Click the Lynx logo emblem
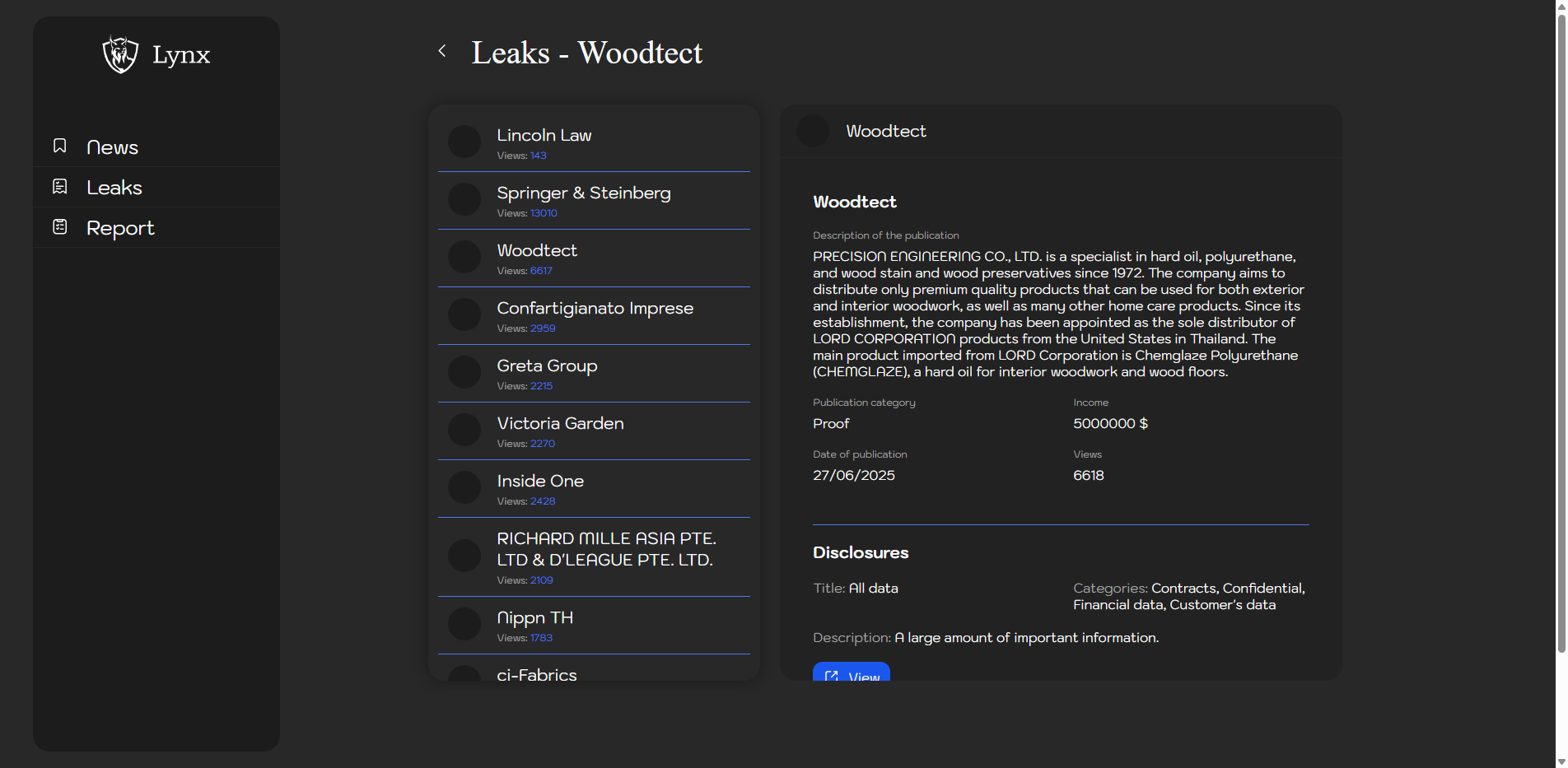This screenshot has height=768, width=1568. click(120, 54)
